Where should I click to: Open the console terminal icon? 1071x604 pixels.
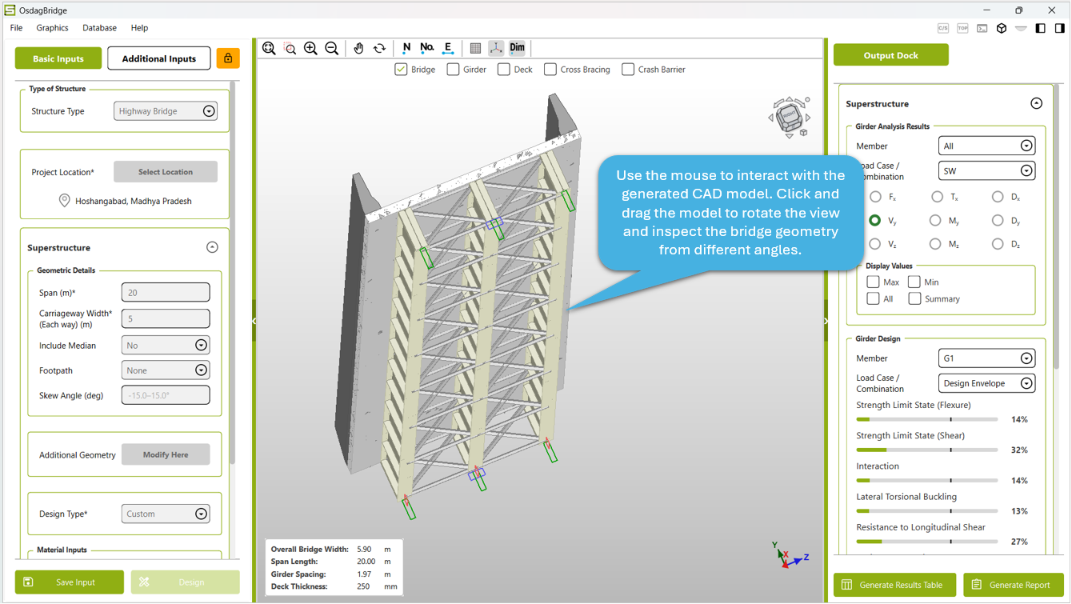pyautogui.click(x=982, y=28)
